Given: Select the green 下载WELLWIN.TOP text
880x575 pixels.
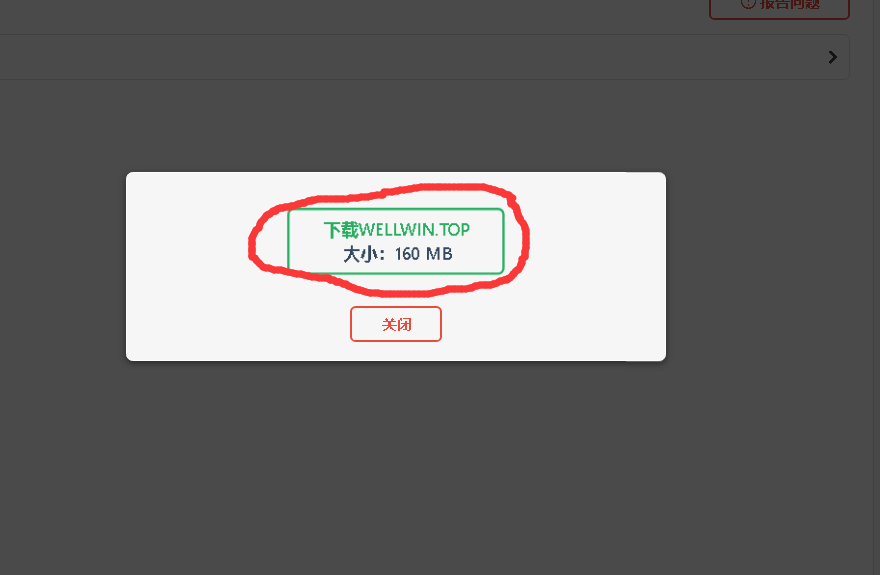Looking at the screenshot, I should point(396,229).
